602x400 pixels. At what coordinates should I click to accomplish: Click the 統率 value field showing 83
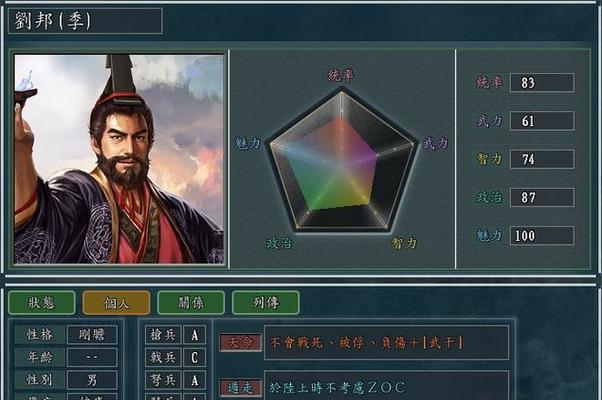pos(542,83)
